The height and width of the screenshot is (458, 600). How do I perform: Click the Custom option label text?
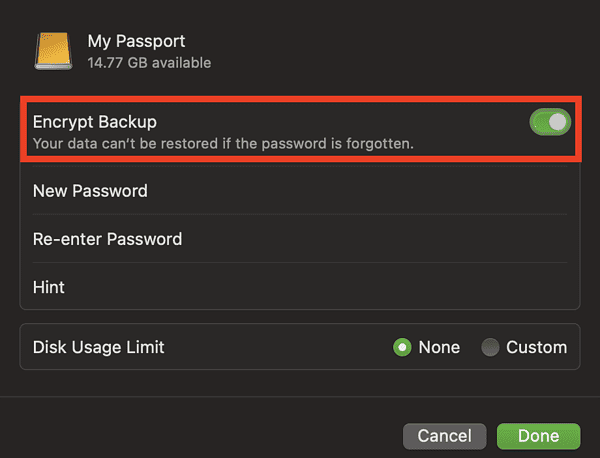[536, 347]
